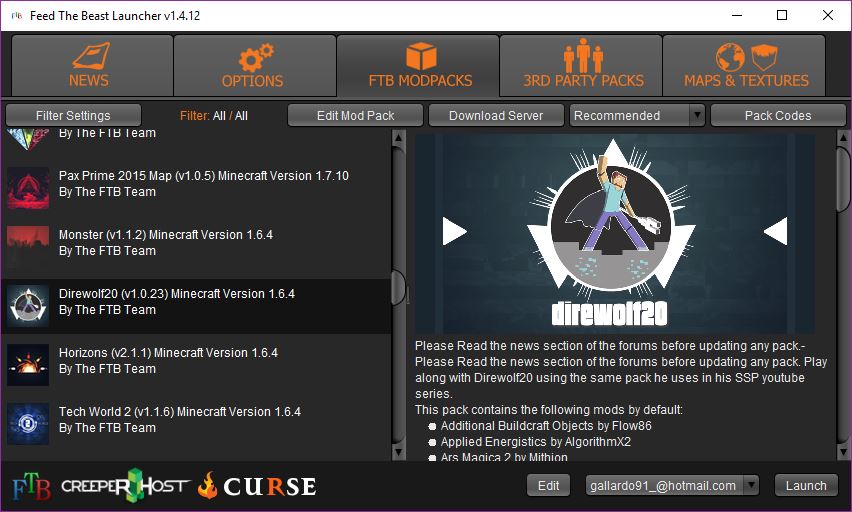The width and height of the screenshot is (852, 512).
Task: Click the Edit profile button
Action: 548,485
